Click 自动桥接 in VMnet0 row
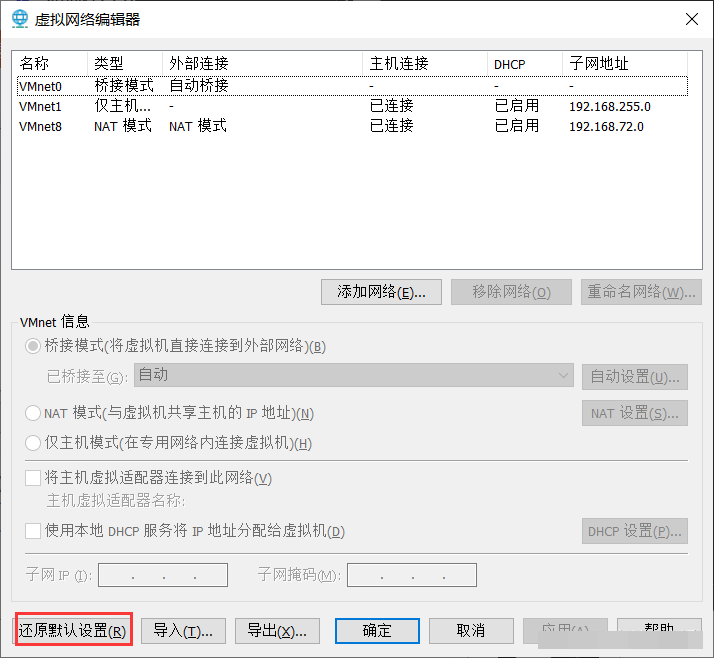Viewport: 714px width, 658px height. click(199, 86)
